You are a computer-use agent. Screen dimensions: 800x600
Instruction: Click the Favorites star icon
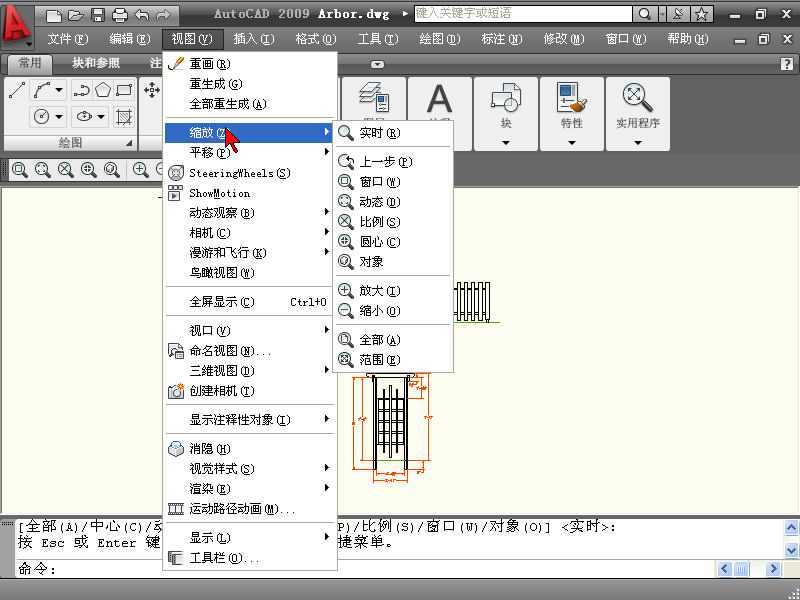[x=702, y=14]
